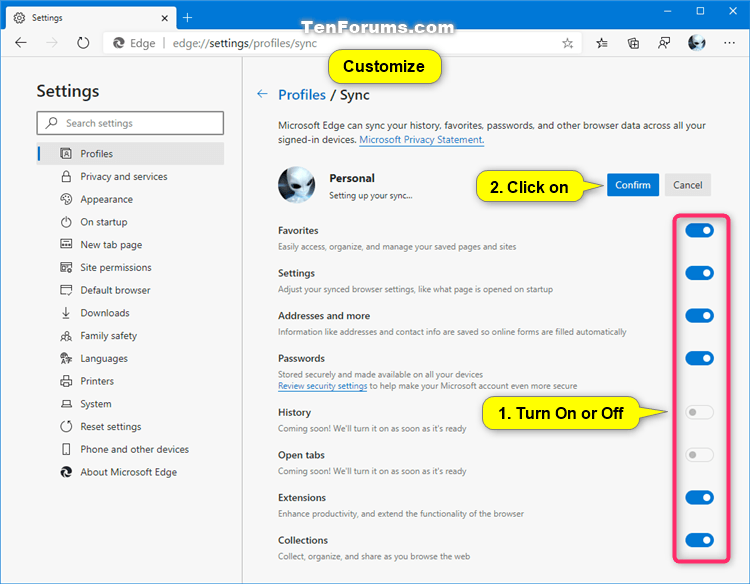Toggle Favorites sync switch
The height and width of the screenshot is (584, 750).
(699, 231)
